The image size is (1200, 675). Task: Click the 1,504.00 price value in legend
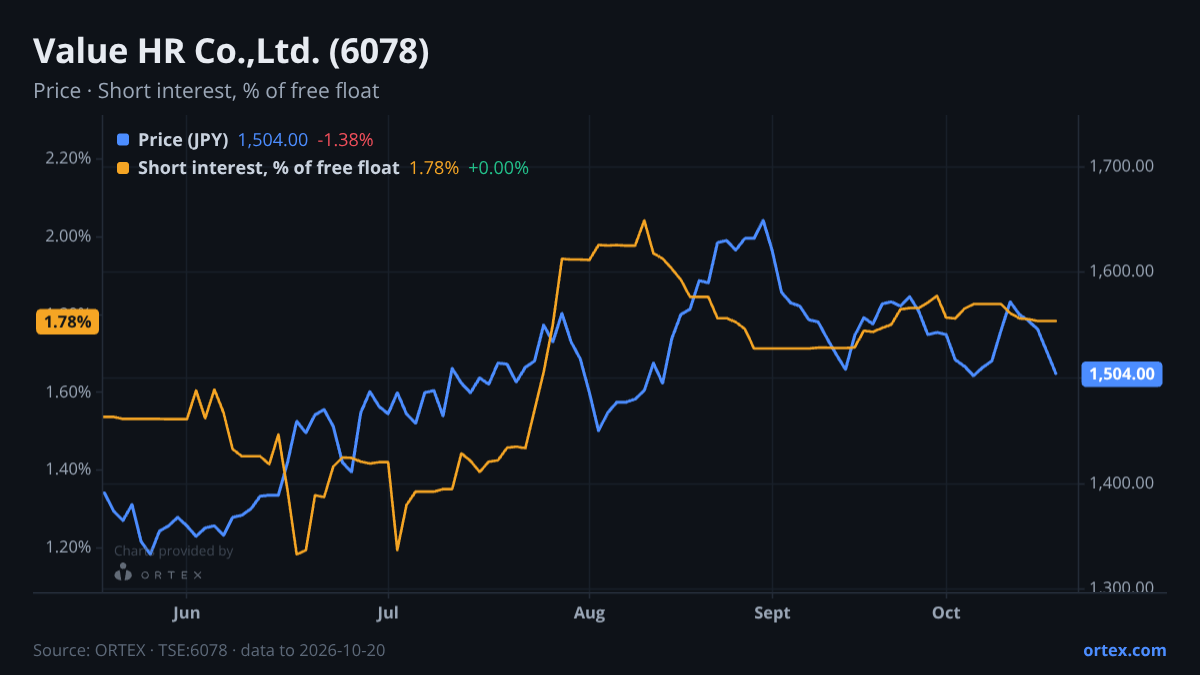pos(273,140)
